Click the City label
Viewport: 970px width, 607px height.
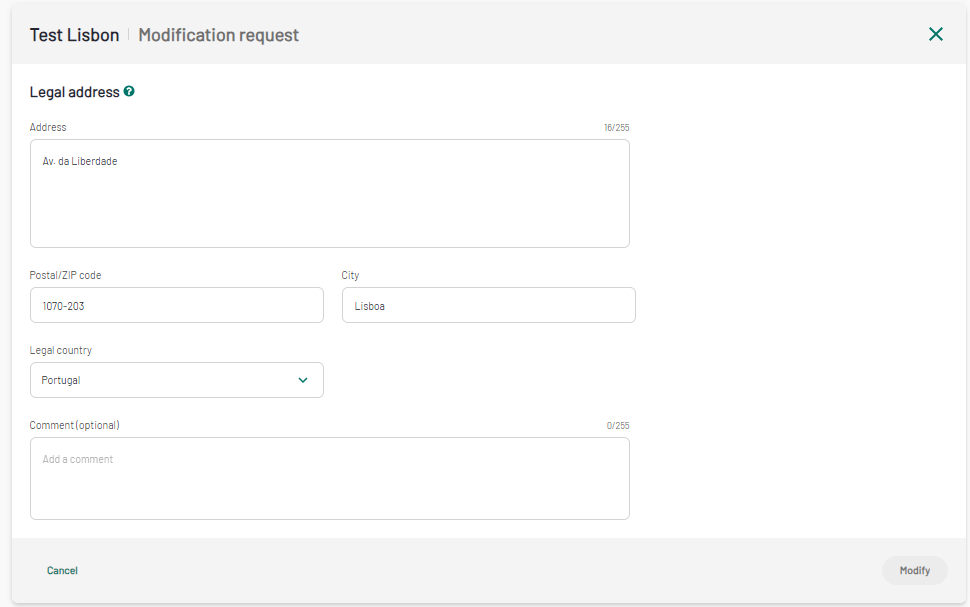click(x=350, y=275)
